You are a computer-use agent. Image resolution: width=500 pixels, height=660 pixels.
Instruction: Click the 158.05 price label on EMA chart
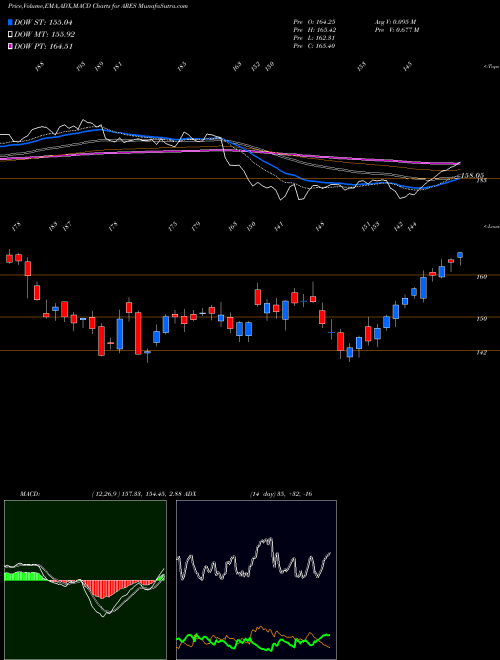tap(472, 175)
